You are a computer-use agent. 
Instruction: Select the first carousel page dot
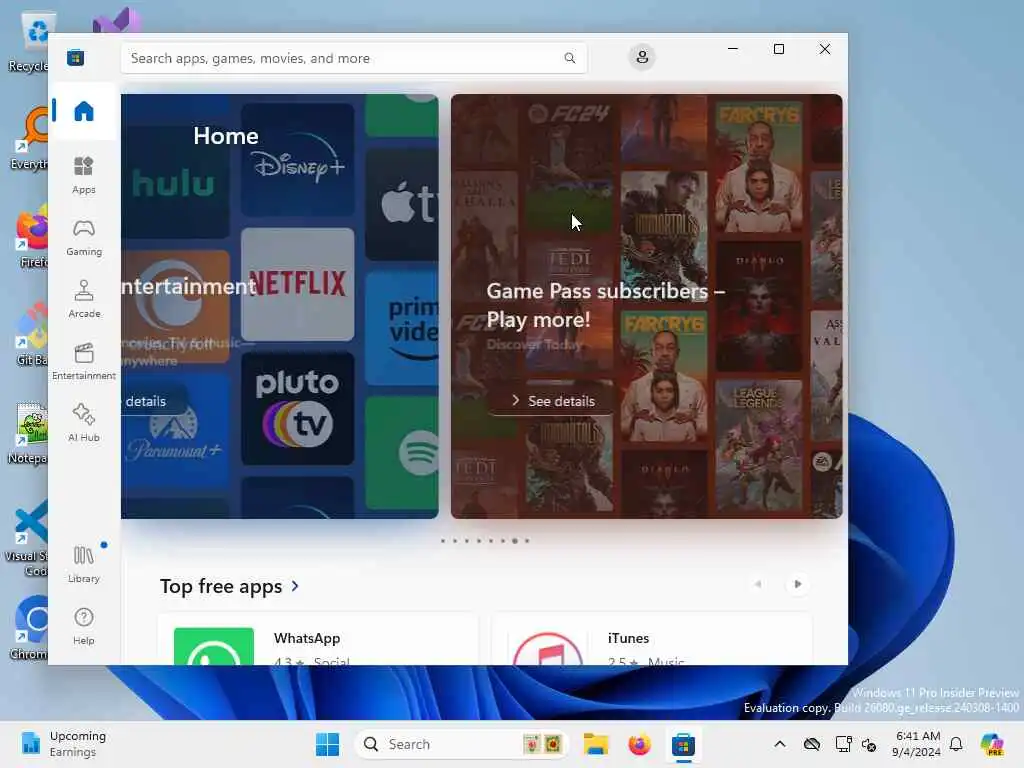click(x=443, y=541)
